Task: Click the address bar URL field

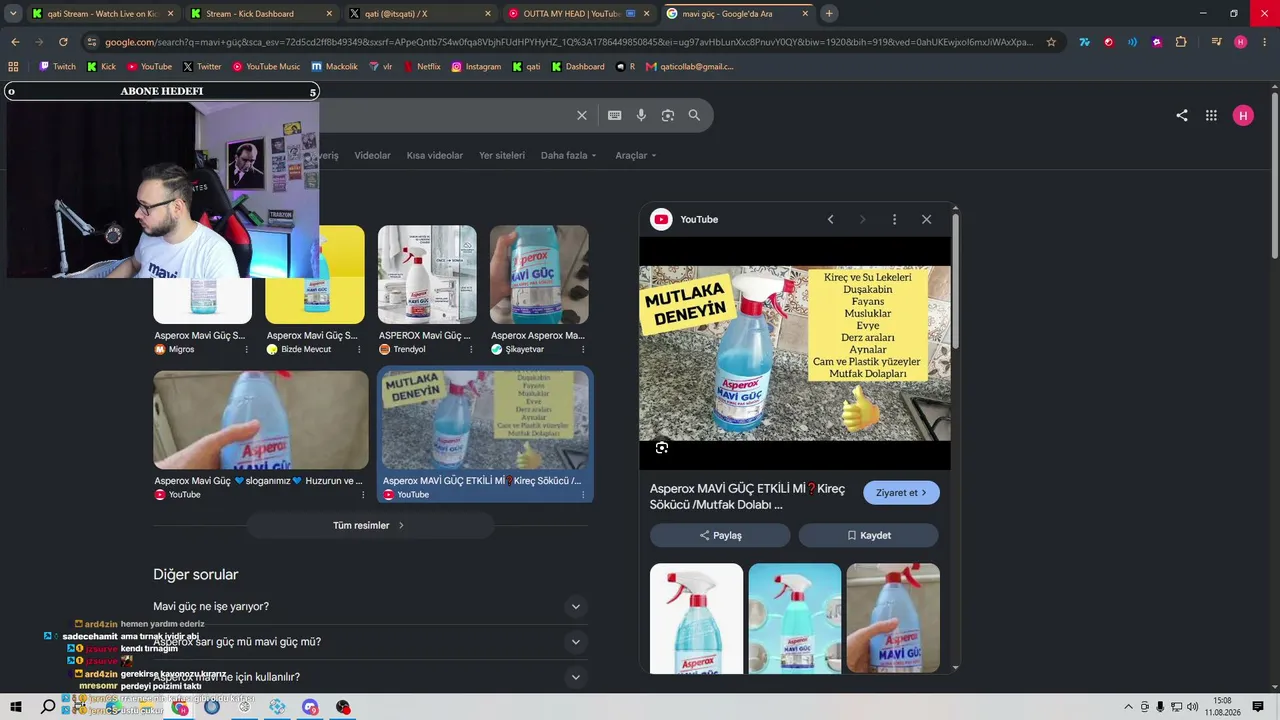Action: pos(569,42)
